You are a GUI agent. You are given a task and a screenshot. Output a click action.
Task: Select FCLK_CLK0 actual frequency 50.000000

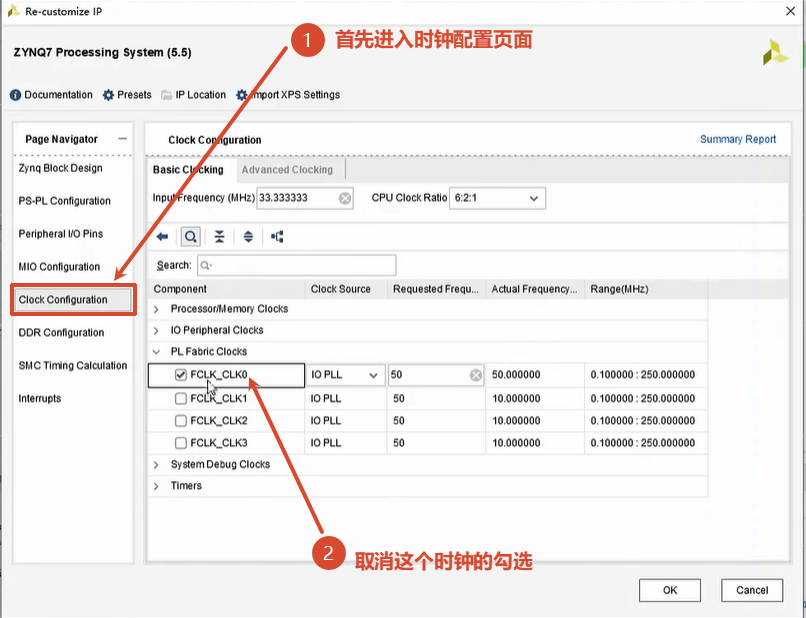535,375
